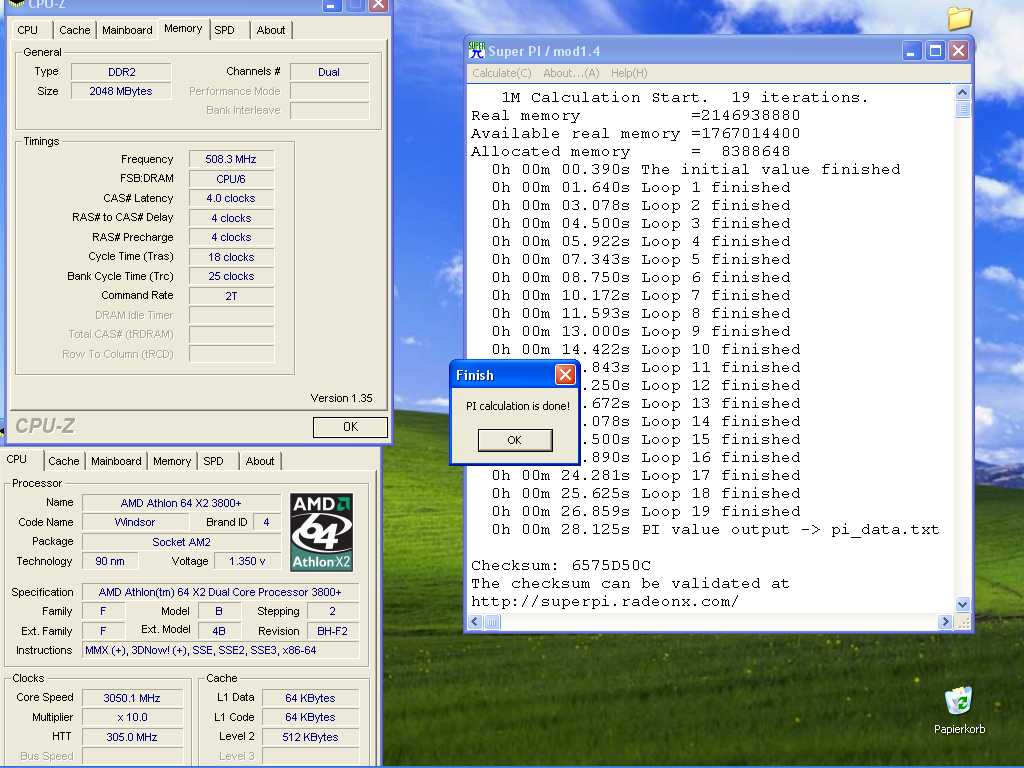Image resolution: width=1024 pixels, height=768 pixels.
Task: Click the Revision field showing BH-F2
Action: pyautogui.click(x=332, y=631)
